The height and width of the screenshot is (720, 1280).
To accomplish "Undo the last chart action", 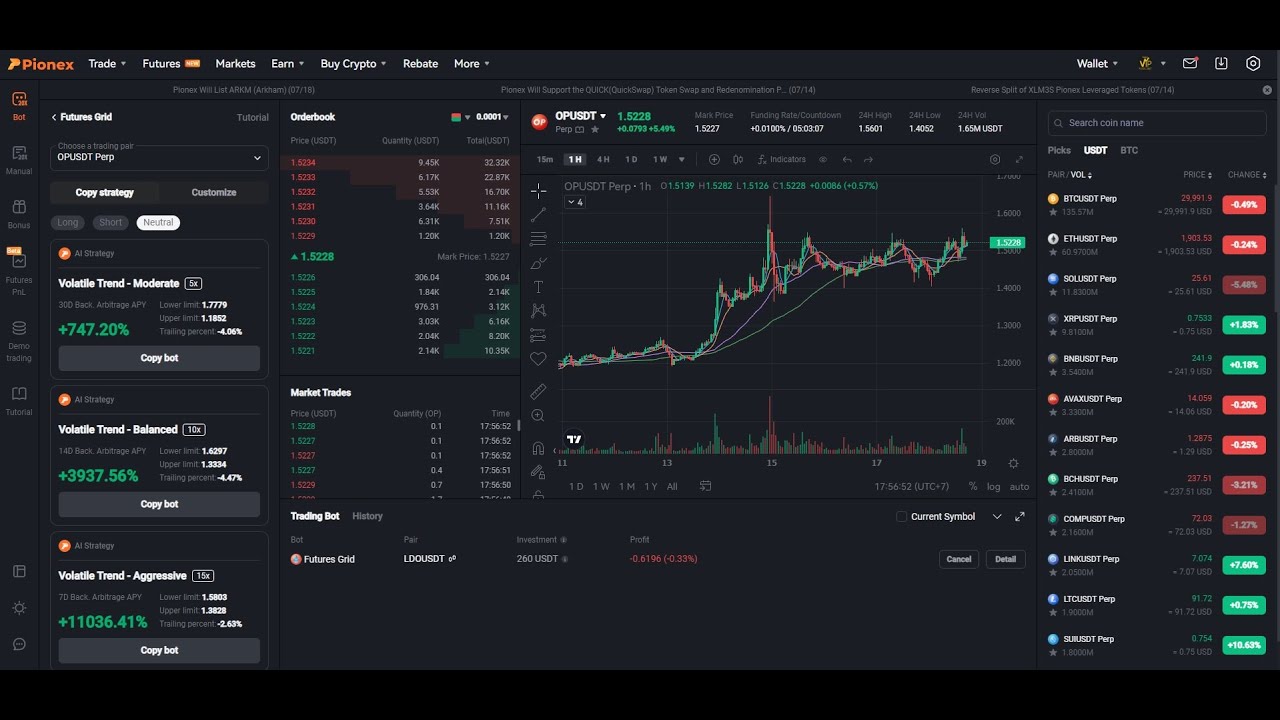I will [x=847, y=159].
